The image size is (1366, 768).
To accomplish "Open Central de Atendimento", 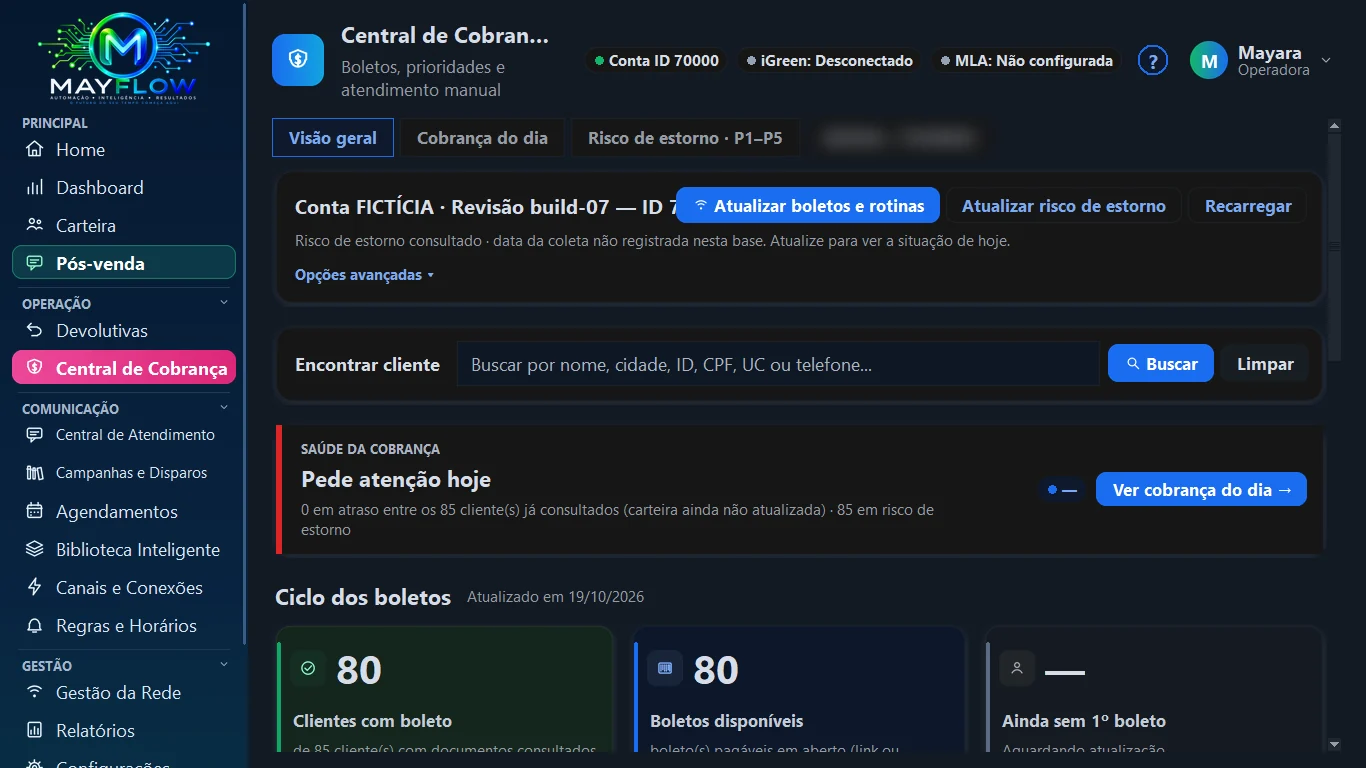I will (x=124, y=435).
